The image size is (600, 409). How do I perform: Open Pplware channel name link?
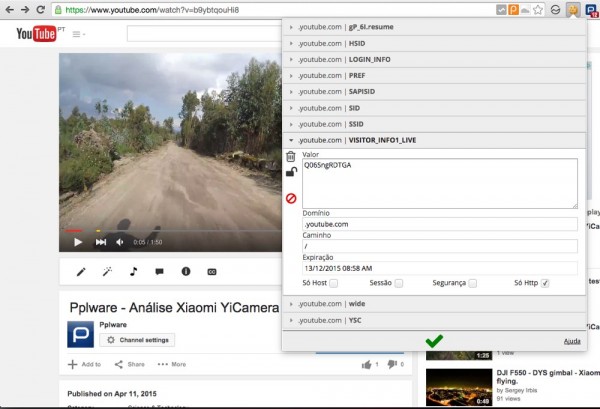113,324
